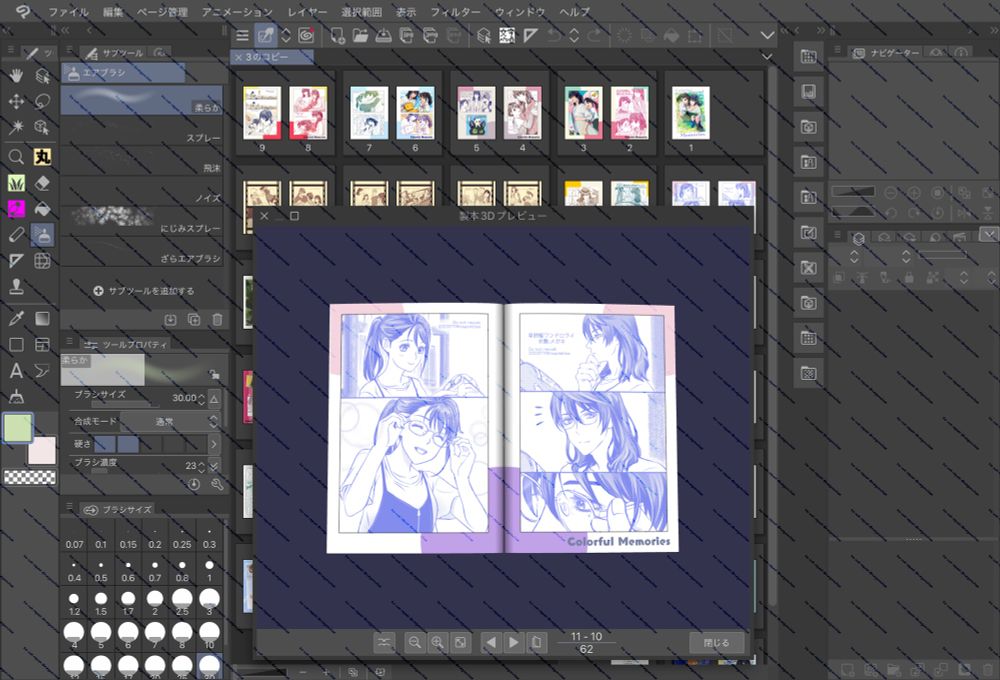This screenshot has height=680, width=1000.
Task: Fit the 3D preview to window
Action: click(460, 642)
